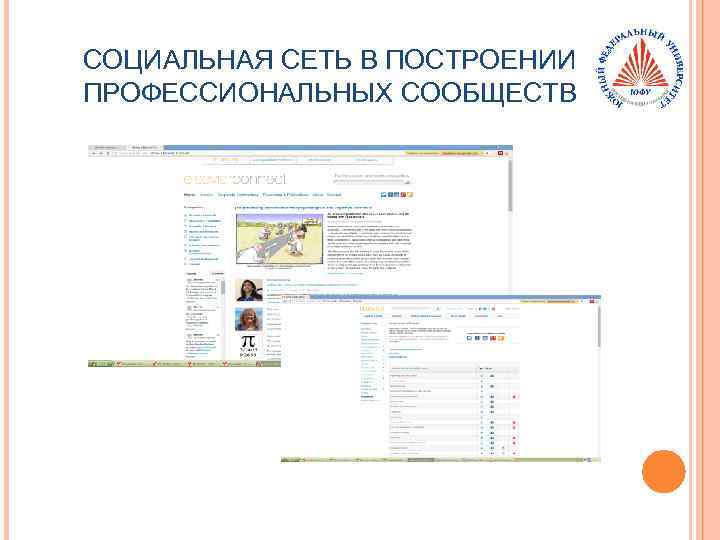Click the red social icon in Elsevier Connect header
The height and width of the screenshot is (540, 720).
click(x=403, y=195)
